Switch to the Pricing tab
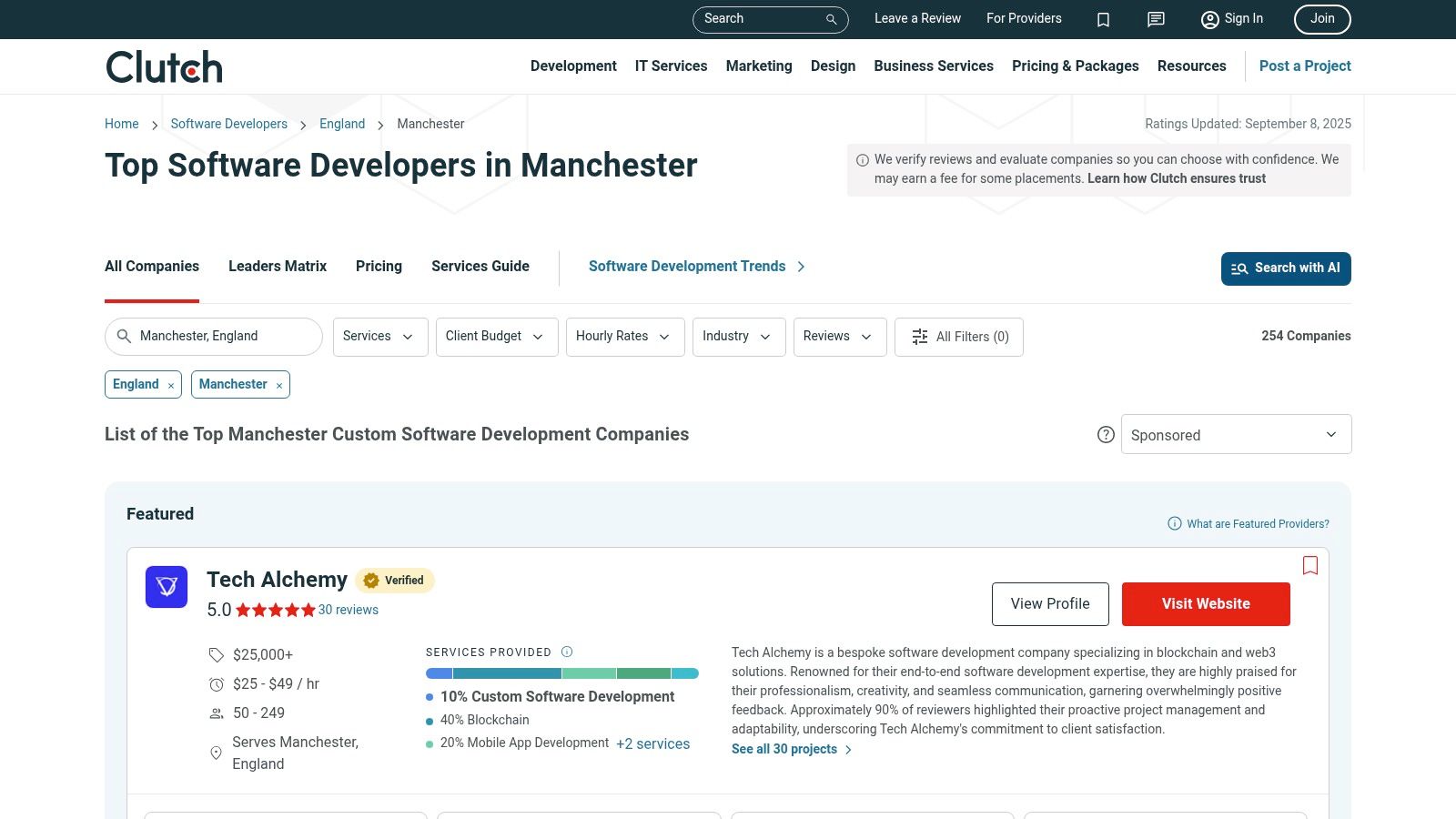The height and width of the screenshot is (819, 1456). (x=379, y=267)
